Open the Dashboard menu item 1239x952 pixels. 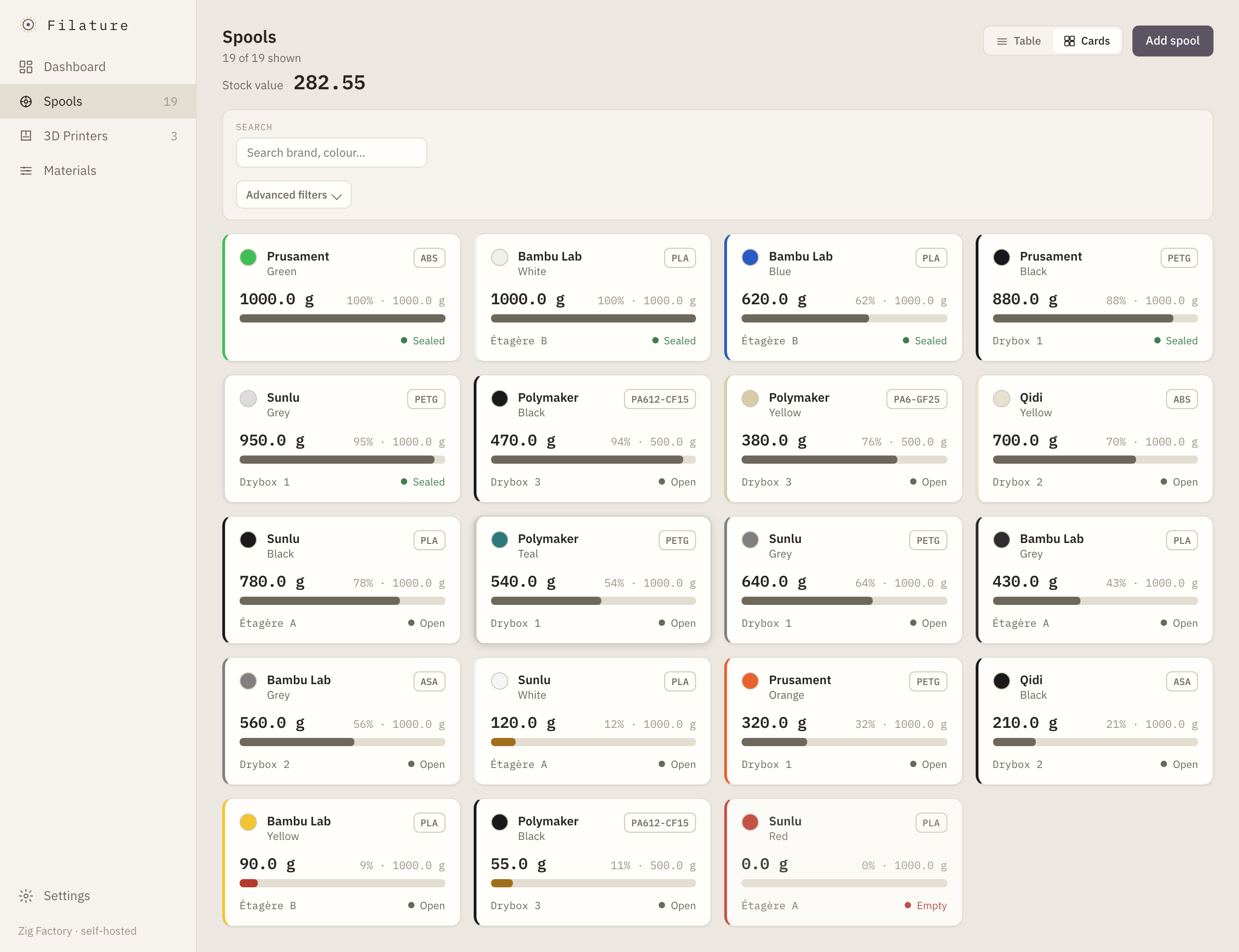[98, 67]
